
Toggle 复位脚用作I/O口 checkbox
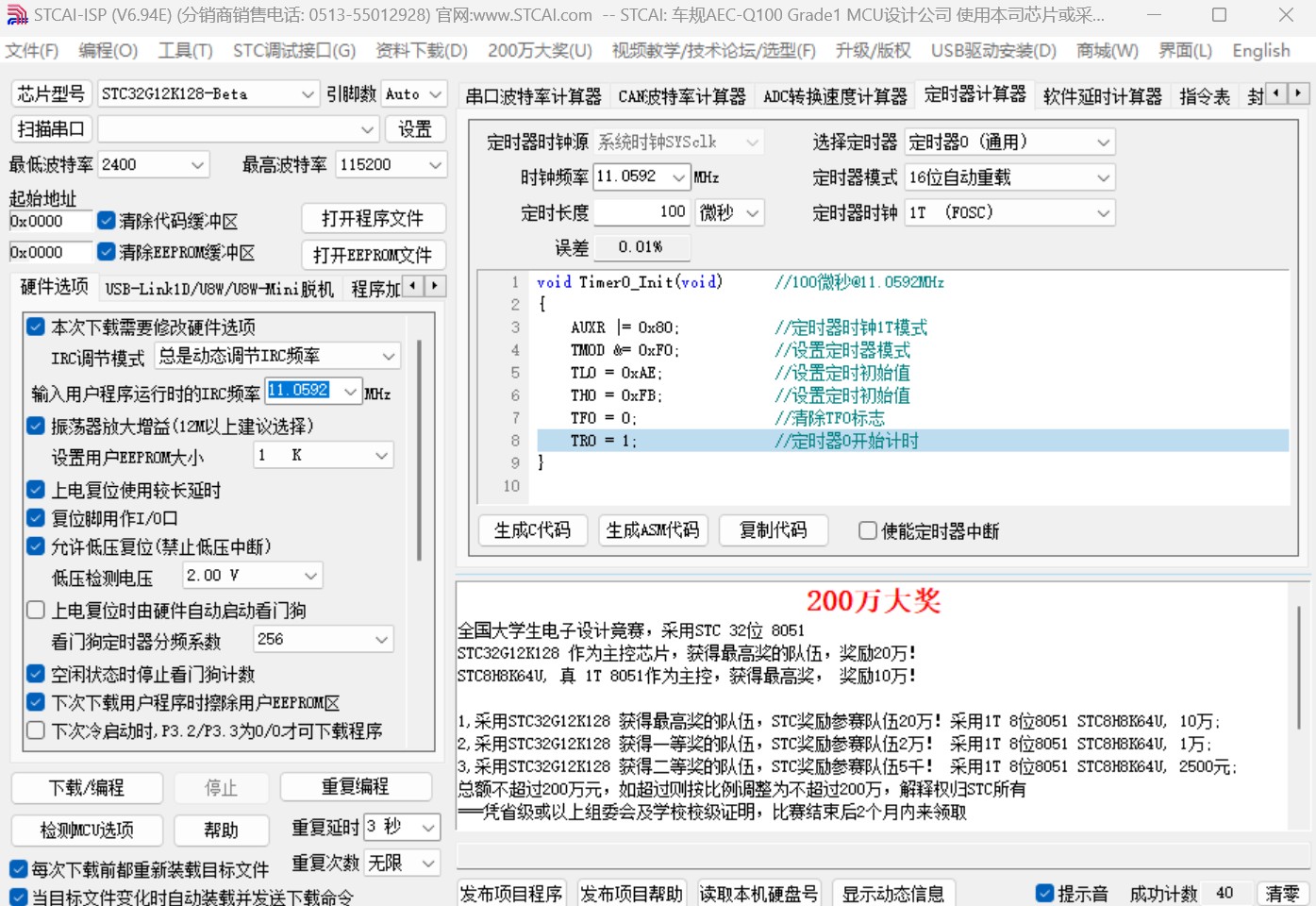click(x=36, y=518)
